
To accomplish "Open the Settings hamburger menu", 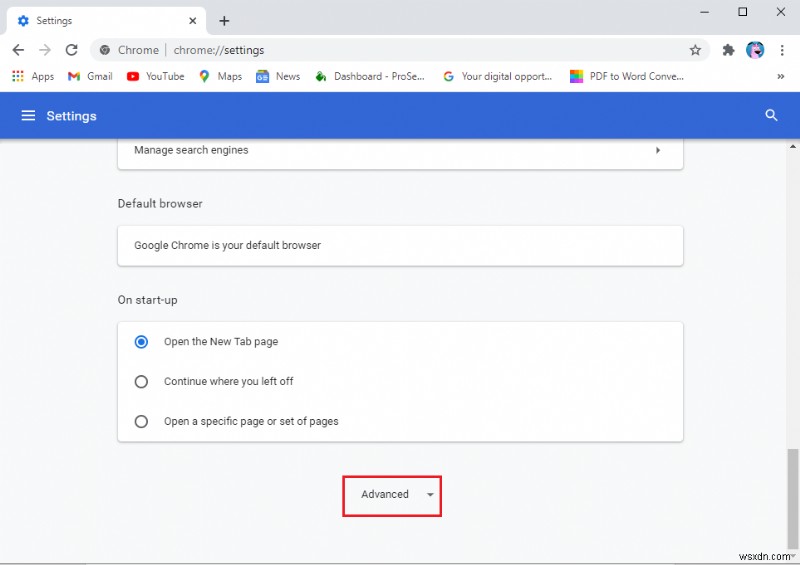I will (x=28, y=116).
